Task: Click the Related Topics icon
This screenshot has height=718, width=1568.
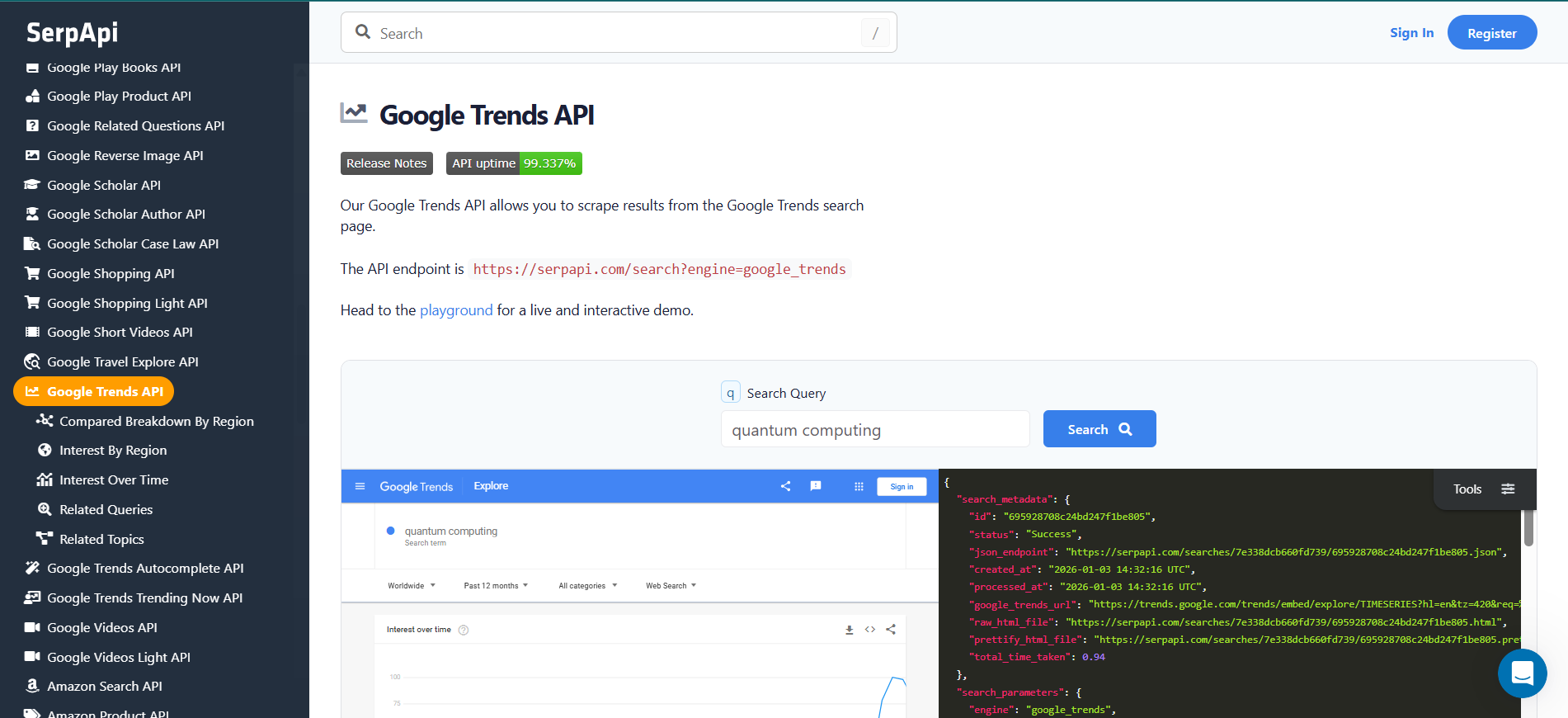Action: (x=45, y=539)
